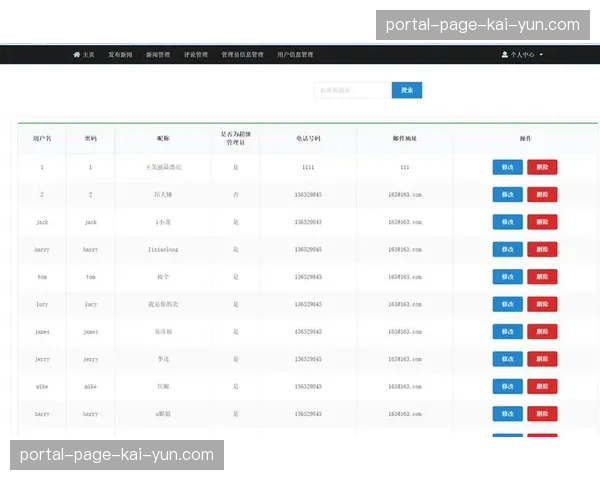Viewport: 600px width, 480px height.
Task: Select username cell tom in 用户名 column
Action: 42,277
